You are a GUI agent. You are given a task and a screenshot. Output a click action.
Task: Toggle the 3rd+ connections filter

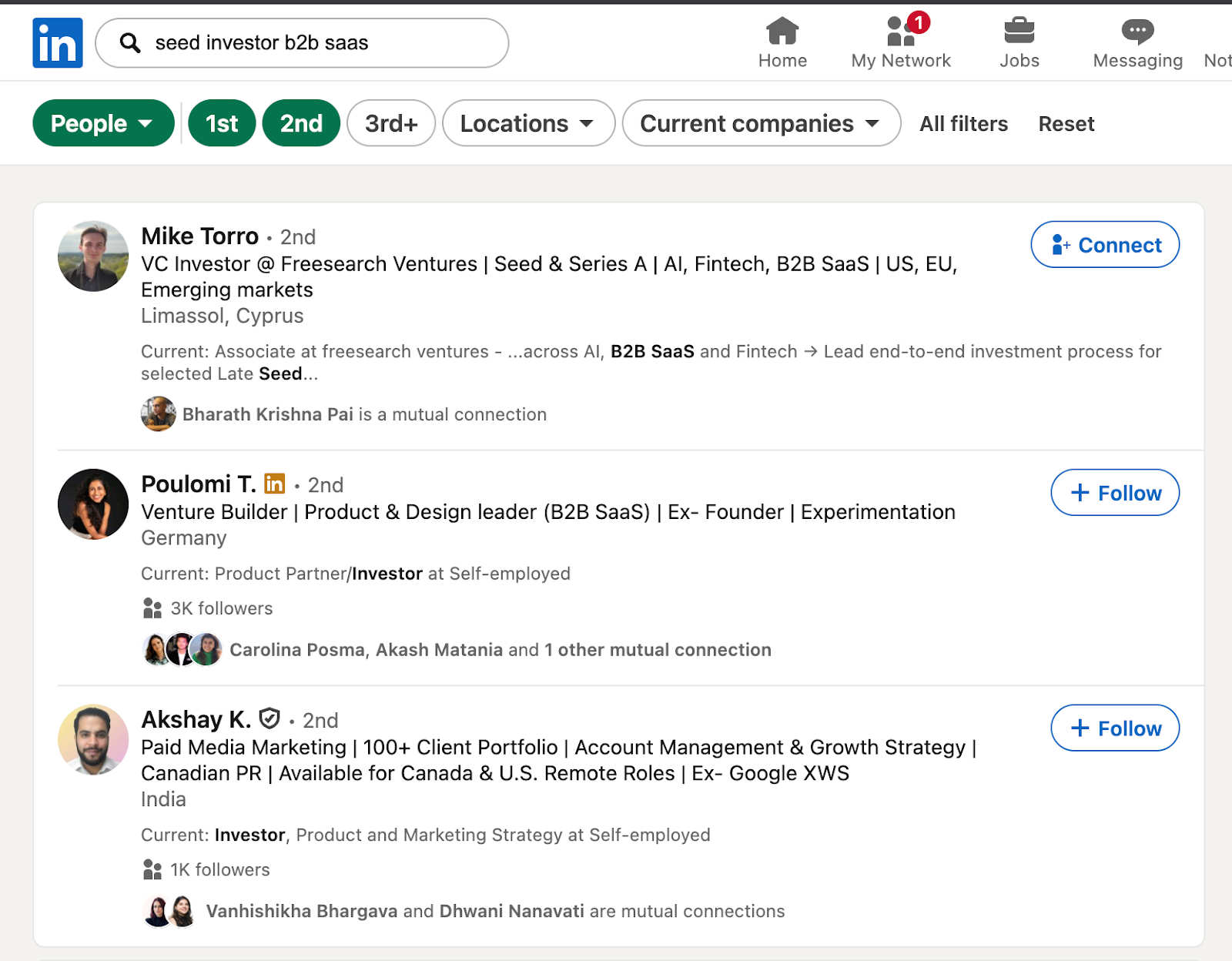(391, 123)
